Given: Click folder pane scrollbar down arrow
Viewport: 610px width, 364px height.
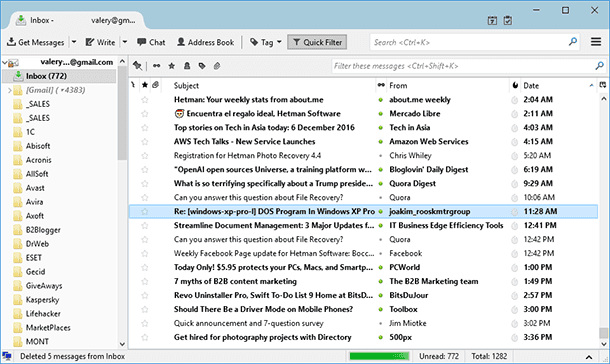Looking at the screenshot, I should click(x=122, y=344).
